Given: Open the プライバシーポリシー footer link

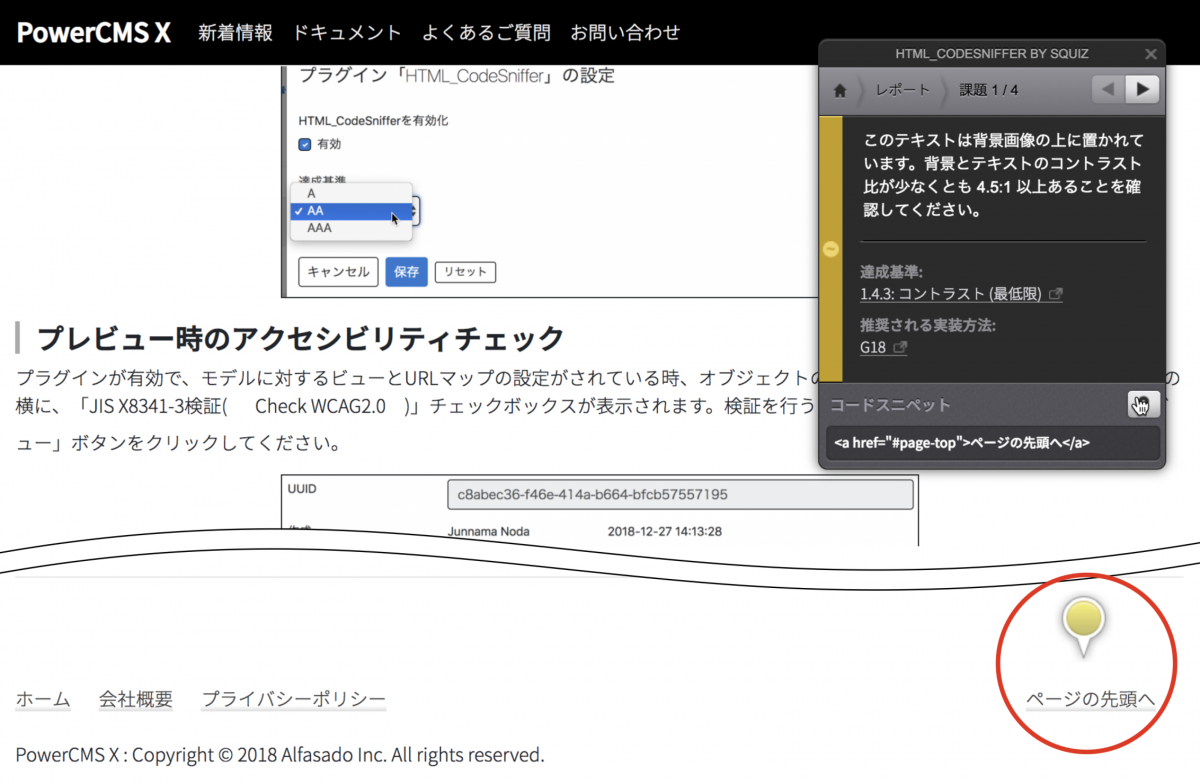Looking at the screenshot, I should tap(294, 699).
